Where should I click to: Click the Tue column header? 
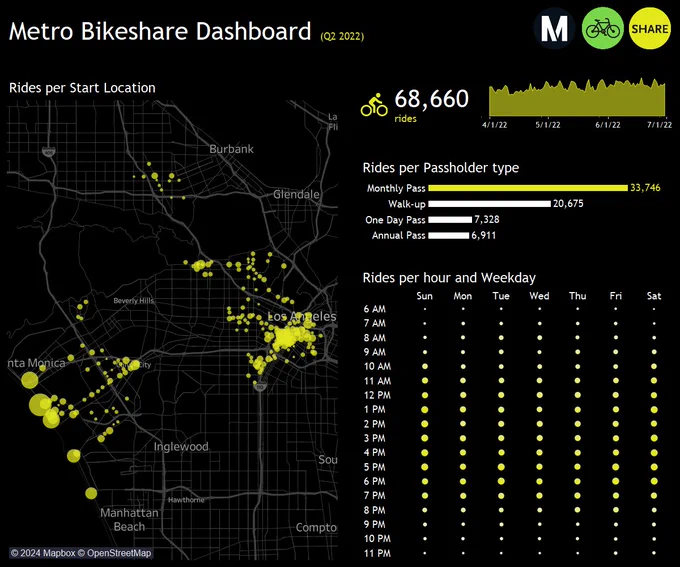click(x=501, y=296)
